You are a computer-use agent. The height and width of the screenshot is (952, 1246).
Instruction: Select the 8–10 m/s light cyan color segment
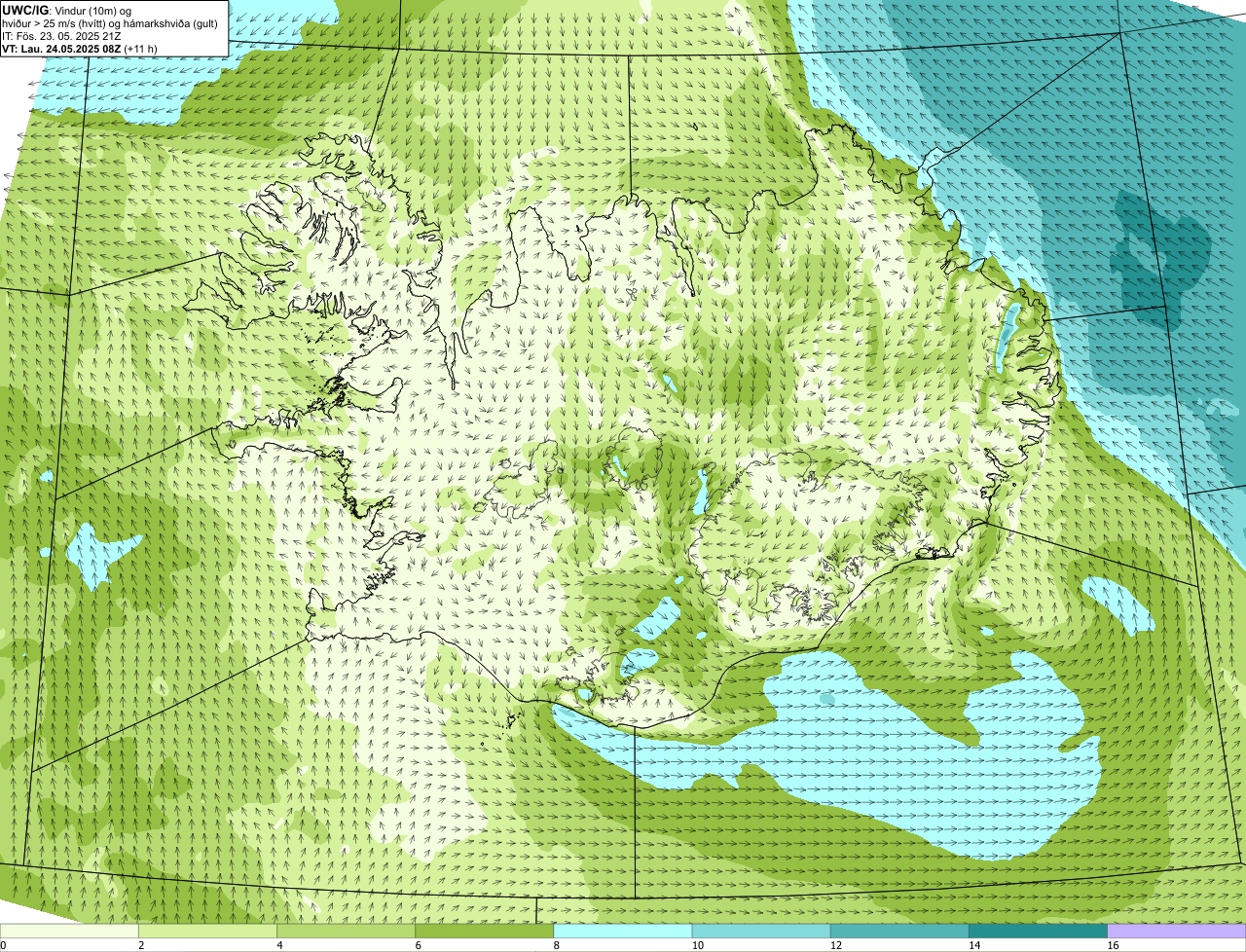click(623, 931)
